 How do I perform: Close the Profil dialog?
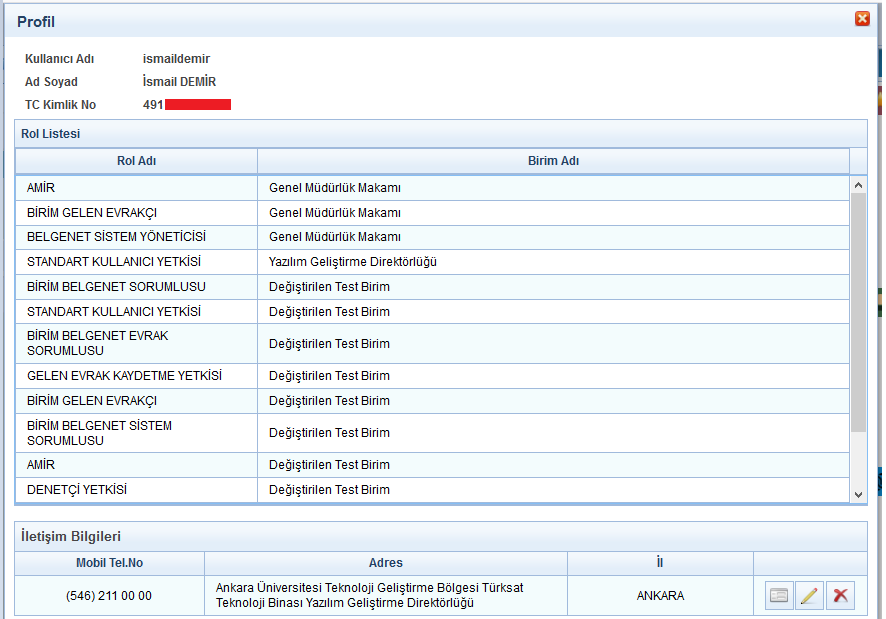click(861, 18)
